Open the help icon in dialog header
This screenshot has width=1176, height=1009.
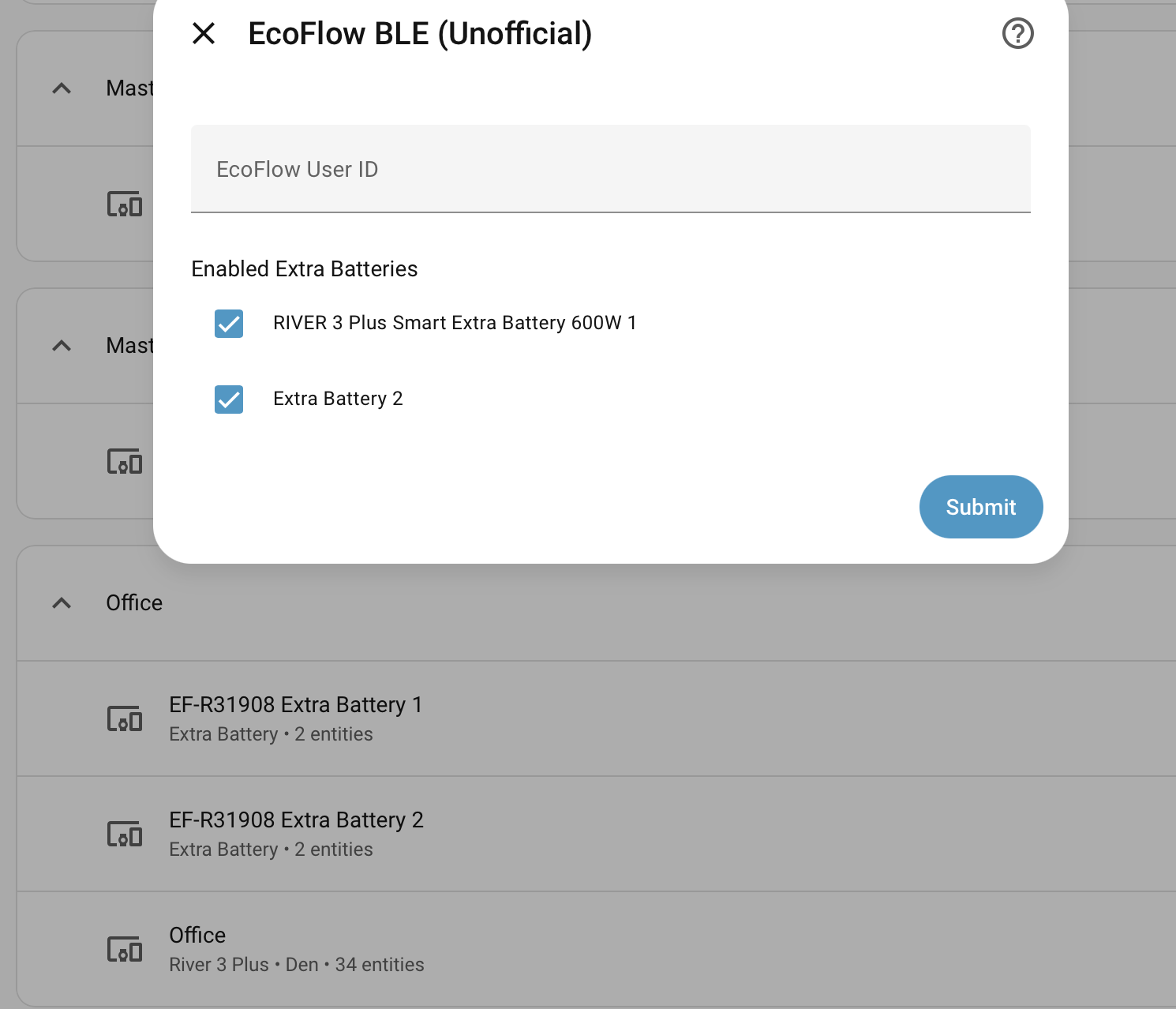(x=1017, y=33)
